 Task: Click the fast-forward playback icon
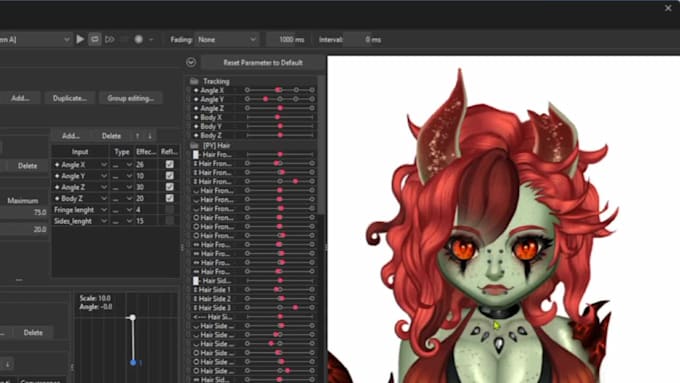point(110,39)
